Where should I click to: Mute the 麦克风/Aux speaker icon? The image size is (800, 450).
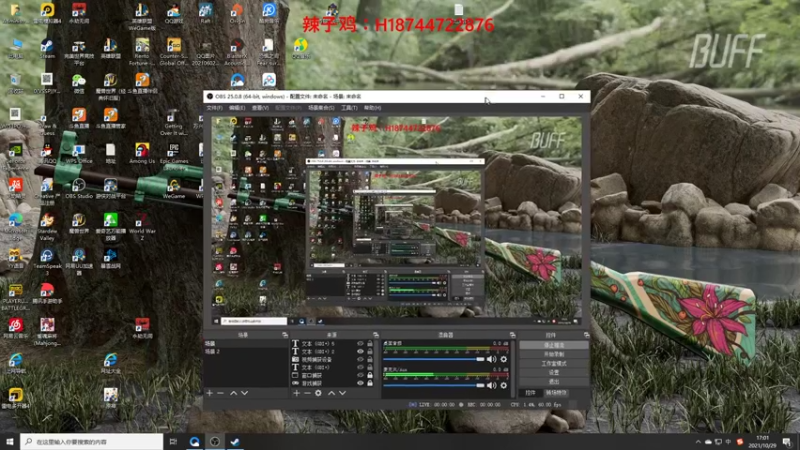click(491, 385)
